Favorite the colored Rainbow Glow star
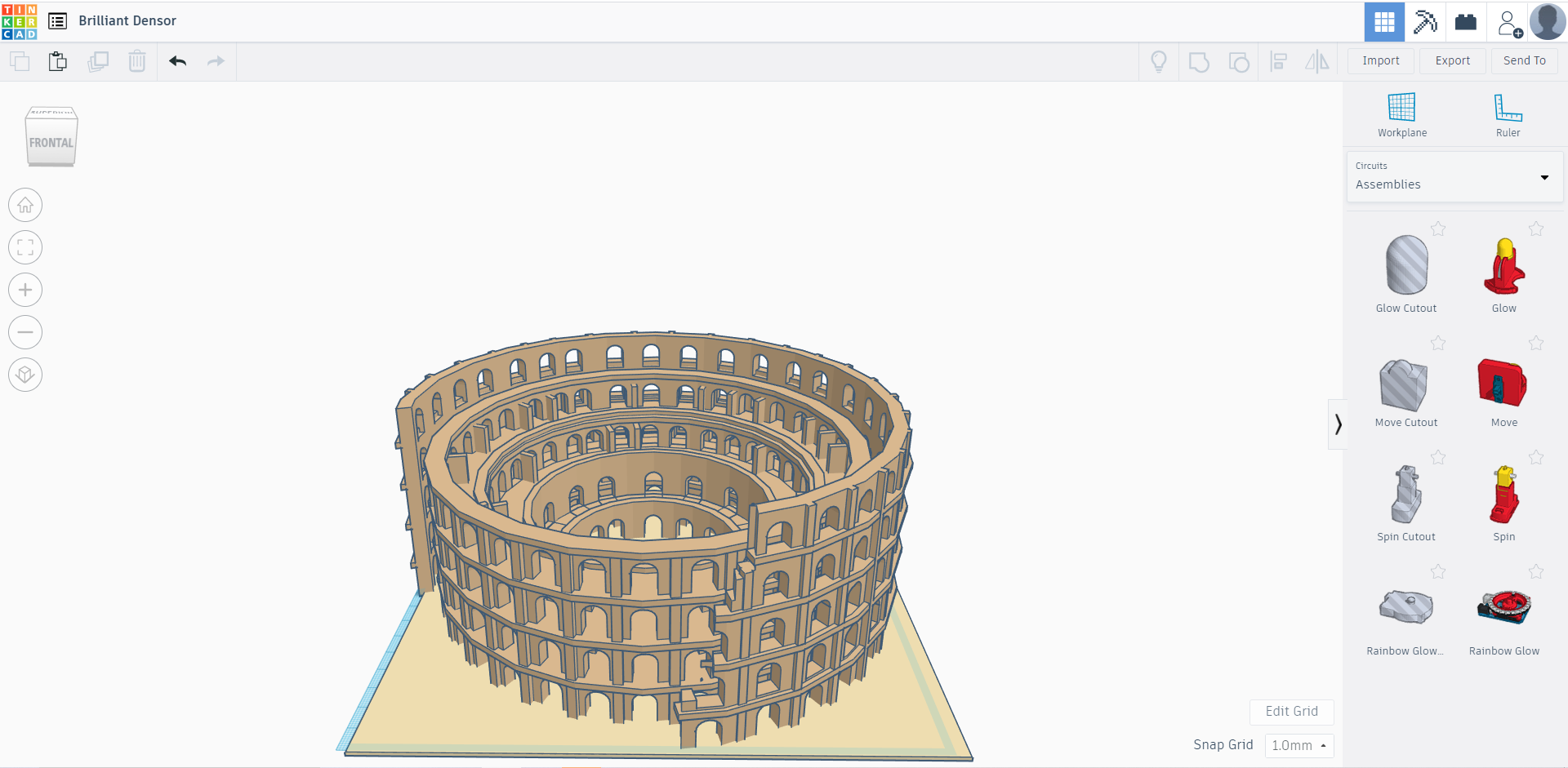 tap(1536, 572)
